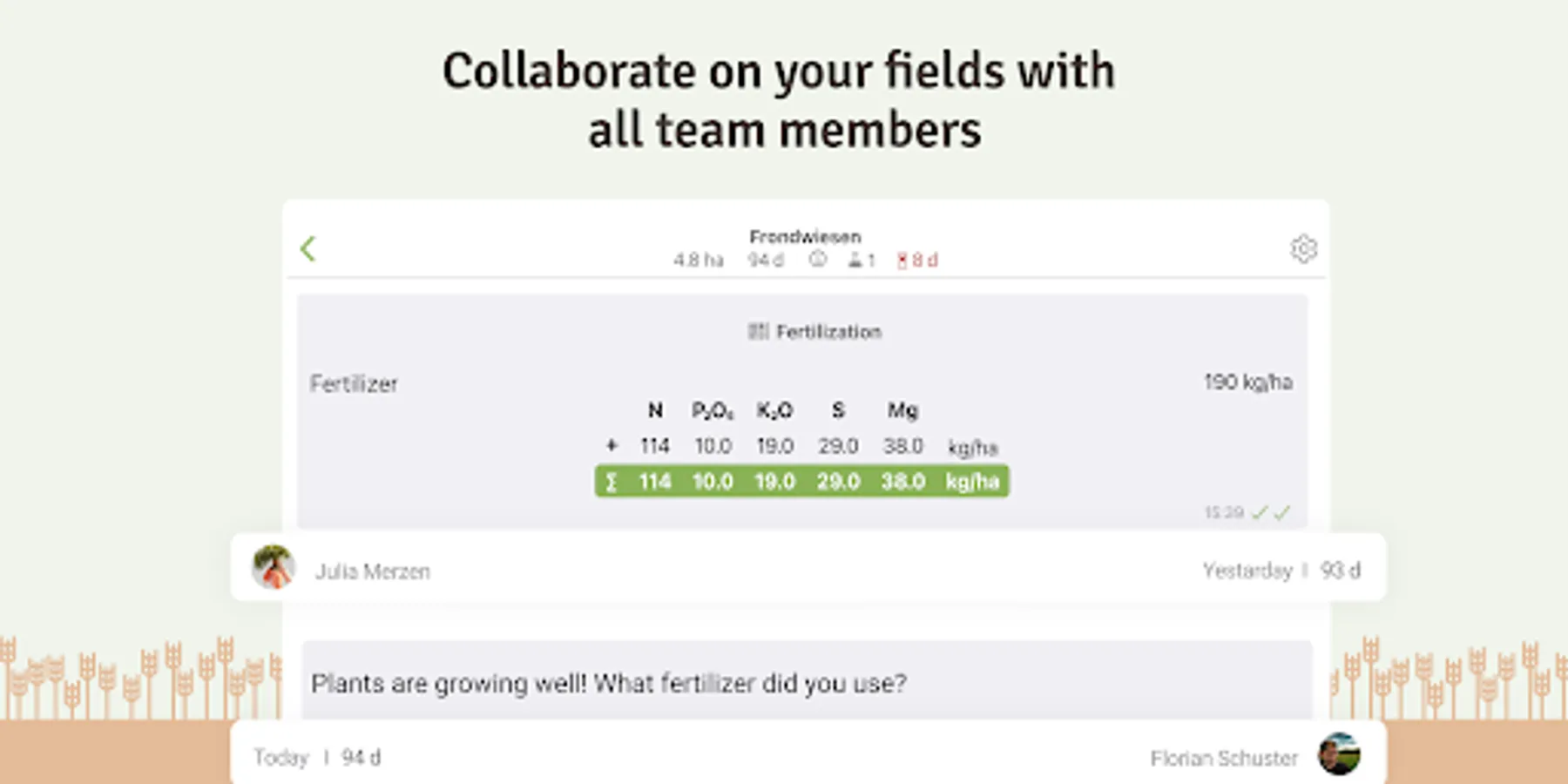Viewport: 1568px width, 784px height.
Task: Select the Frondwiesen field title
Action: pyautogui.click(x=805, y=237)
